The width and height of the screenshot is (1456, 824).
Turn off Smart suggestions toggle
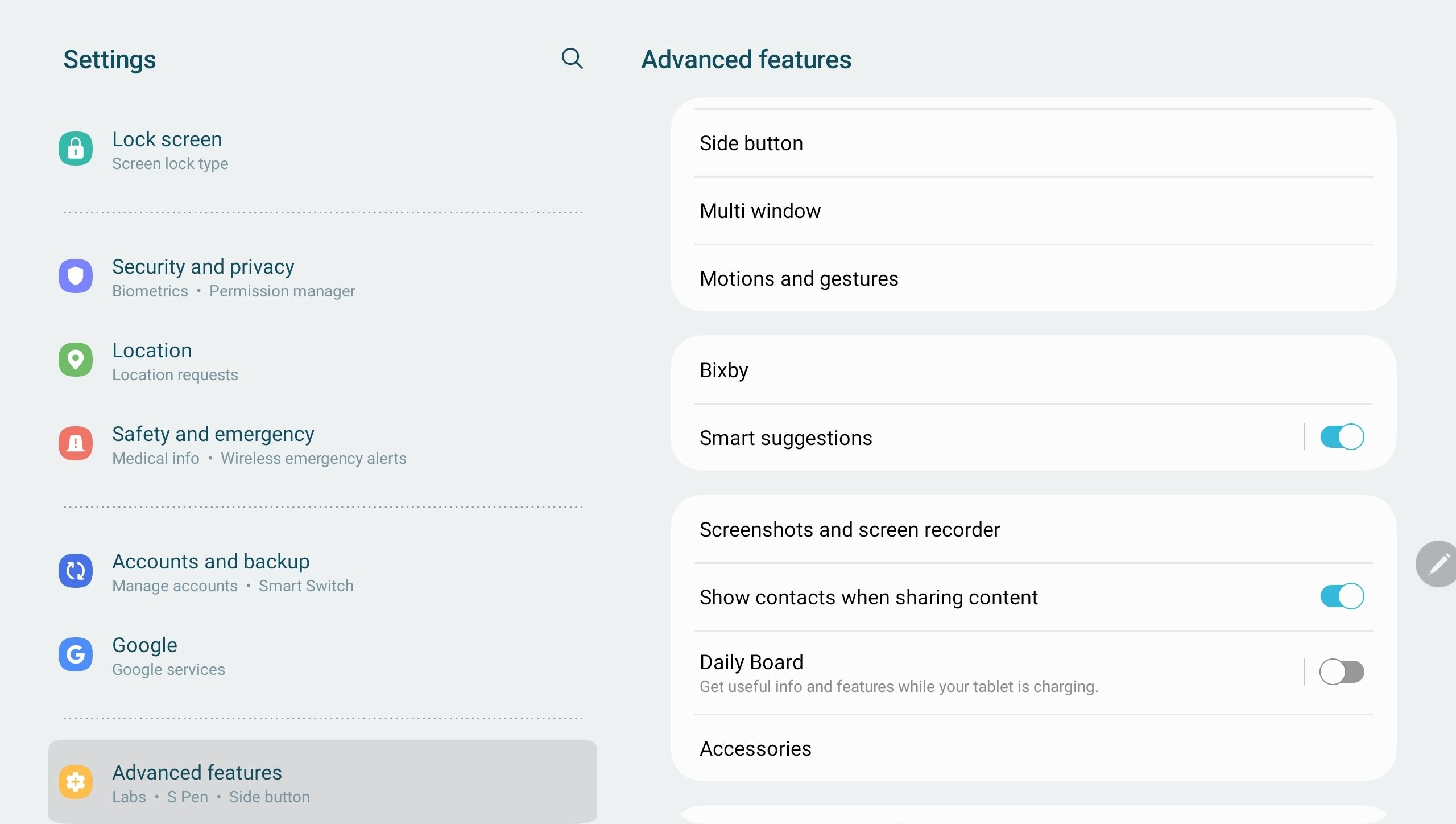(x=1341, y=438)
